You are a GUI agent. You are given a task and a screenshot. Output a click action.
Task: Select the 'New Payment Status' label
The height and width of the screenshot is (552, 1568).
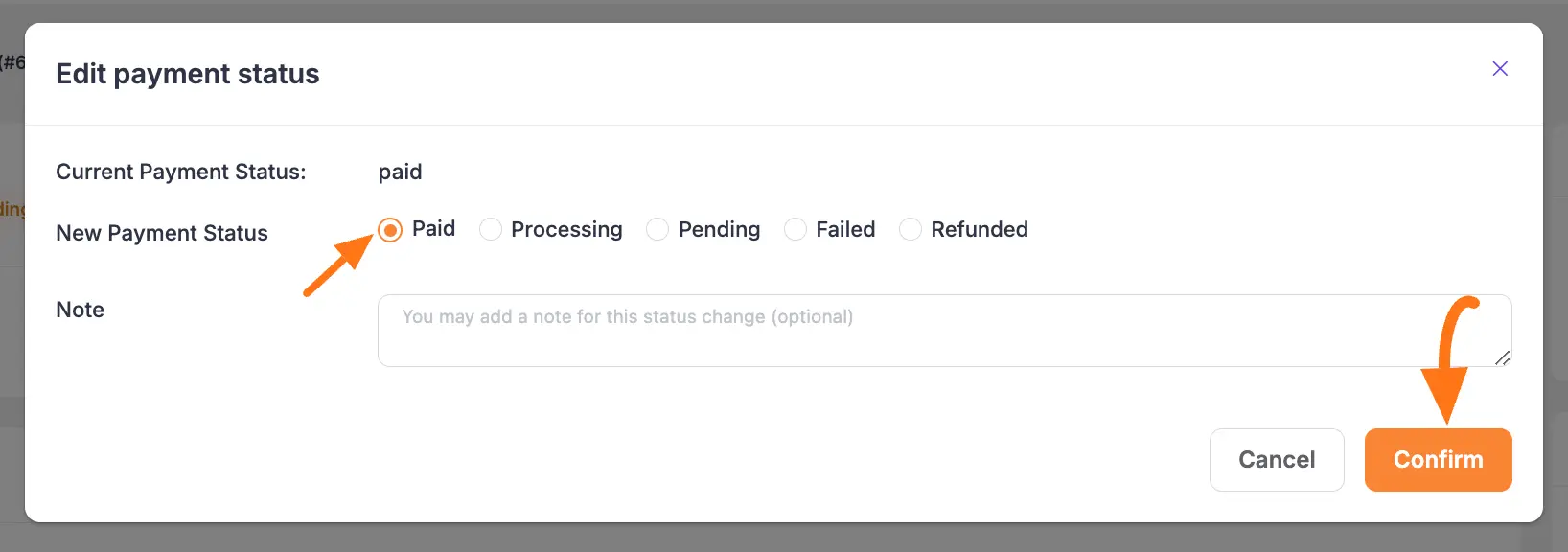pyautogui.click(x=161, y=233)
